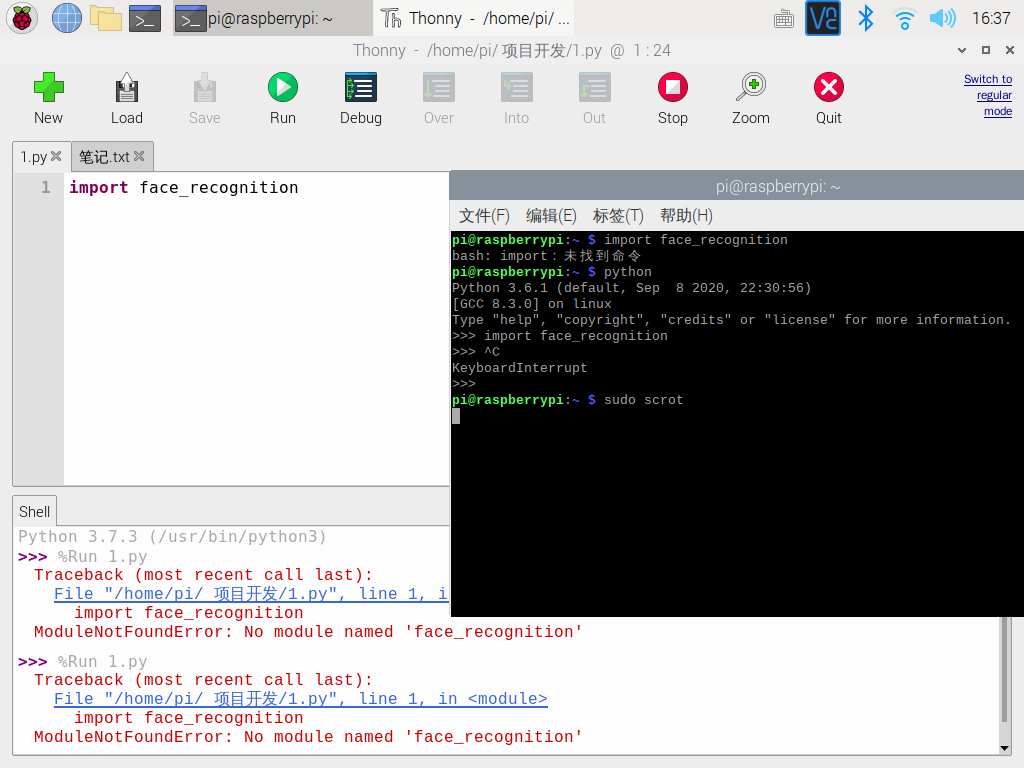Open first traceback File link in Shell
1024x768 pixels.
pos(251,594)
